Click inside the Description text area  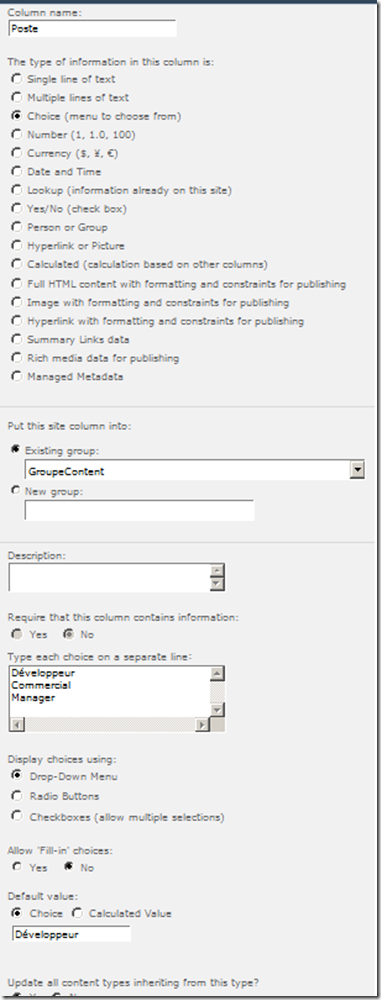pyautogui.click(x=110, y=577)
